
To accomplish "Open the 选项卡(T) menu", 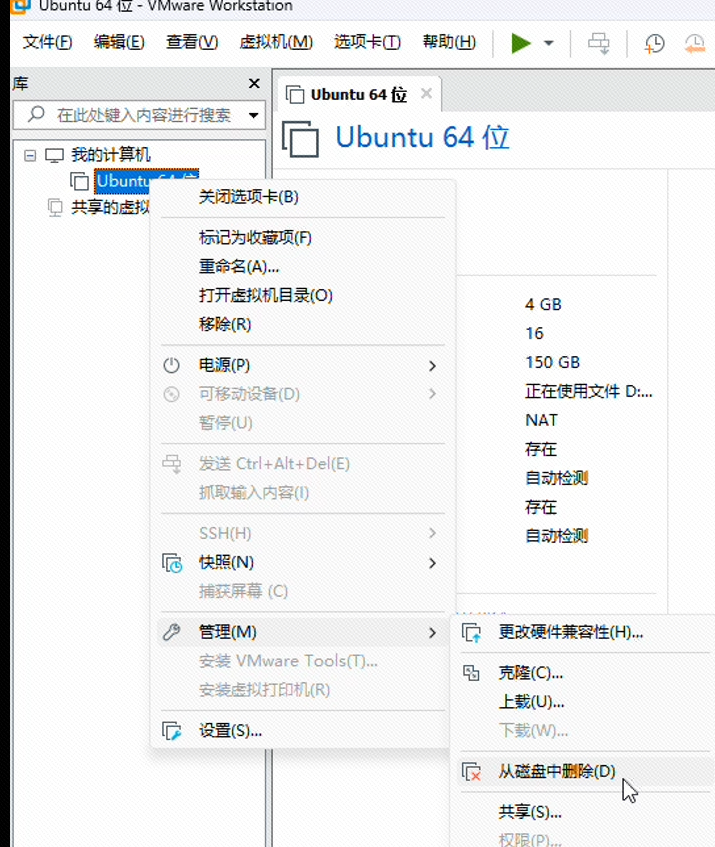I will (367, 42).
